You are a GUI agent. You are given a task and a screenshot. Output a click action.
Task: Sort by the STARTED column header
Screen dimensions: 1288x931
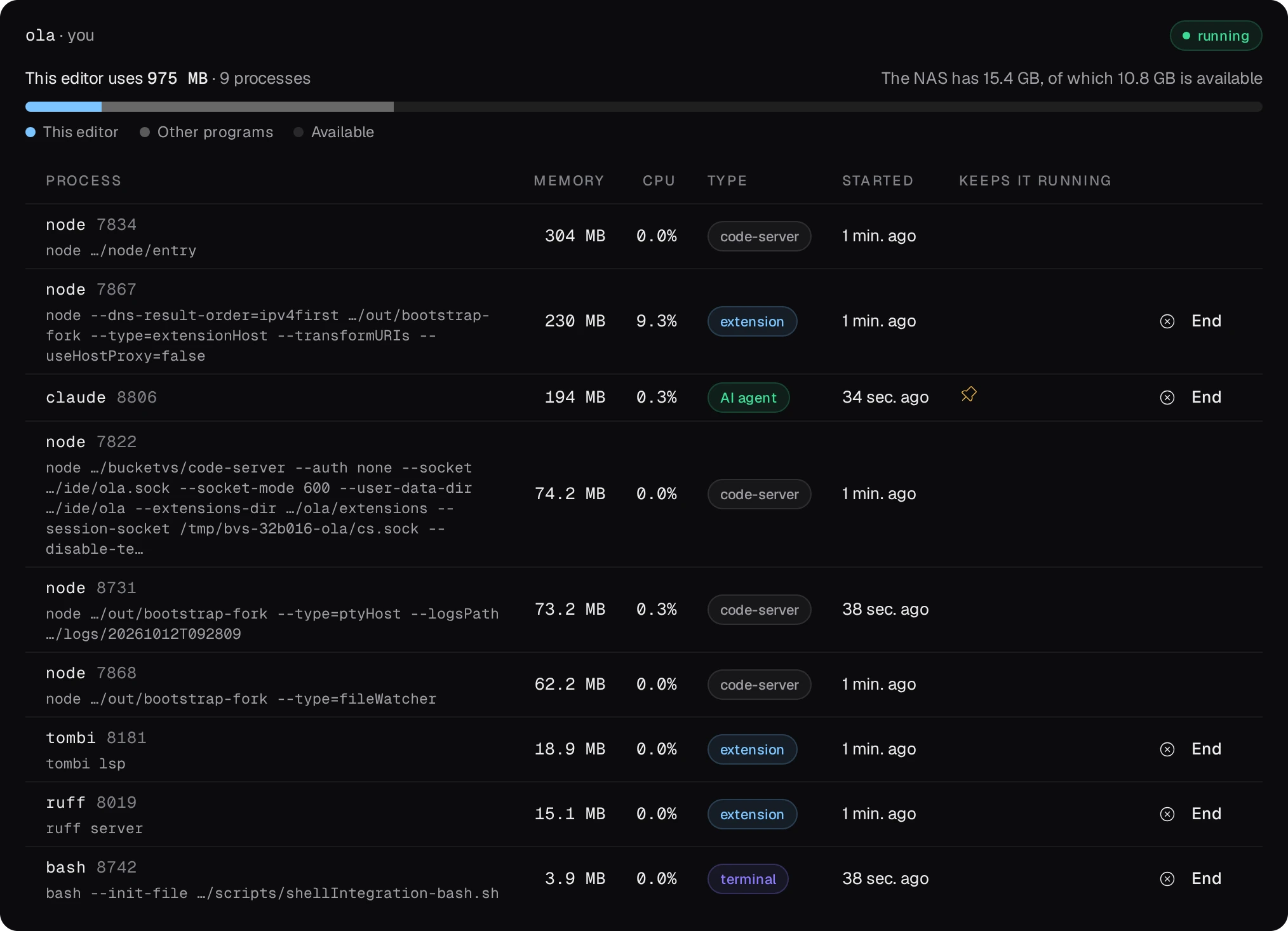point(878,181)
